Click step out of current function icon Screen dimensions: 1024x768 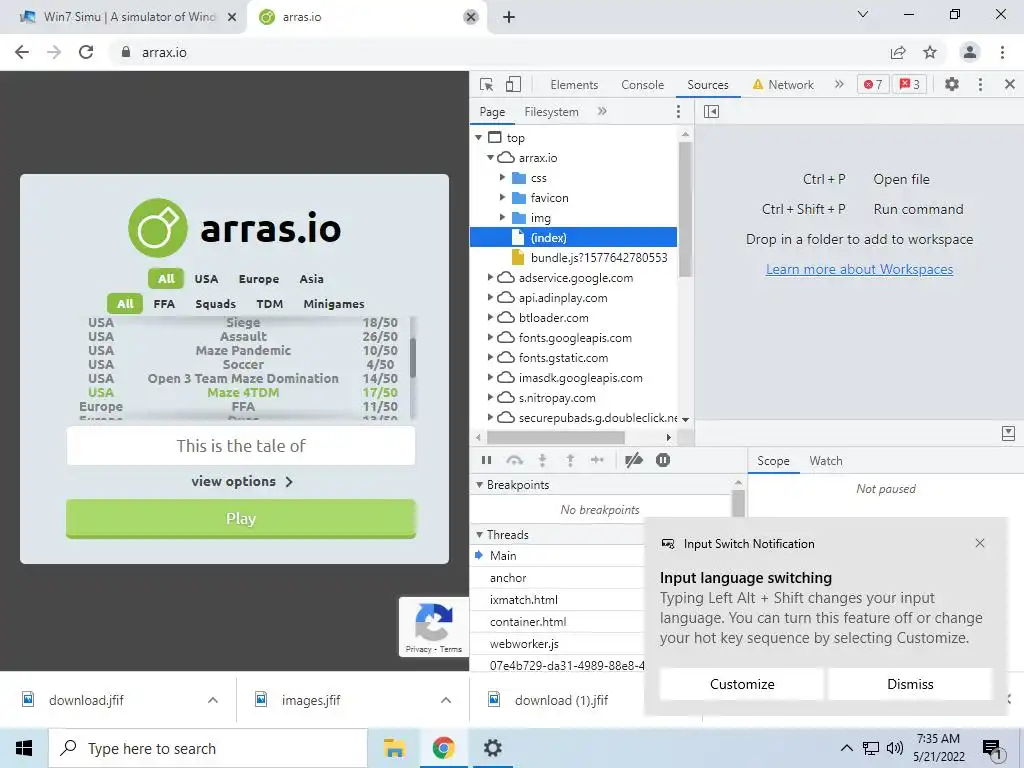click(x=570, y=460)
